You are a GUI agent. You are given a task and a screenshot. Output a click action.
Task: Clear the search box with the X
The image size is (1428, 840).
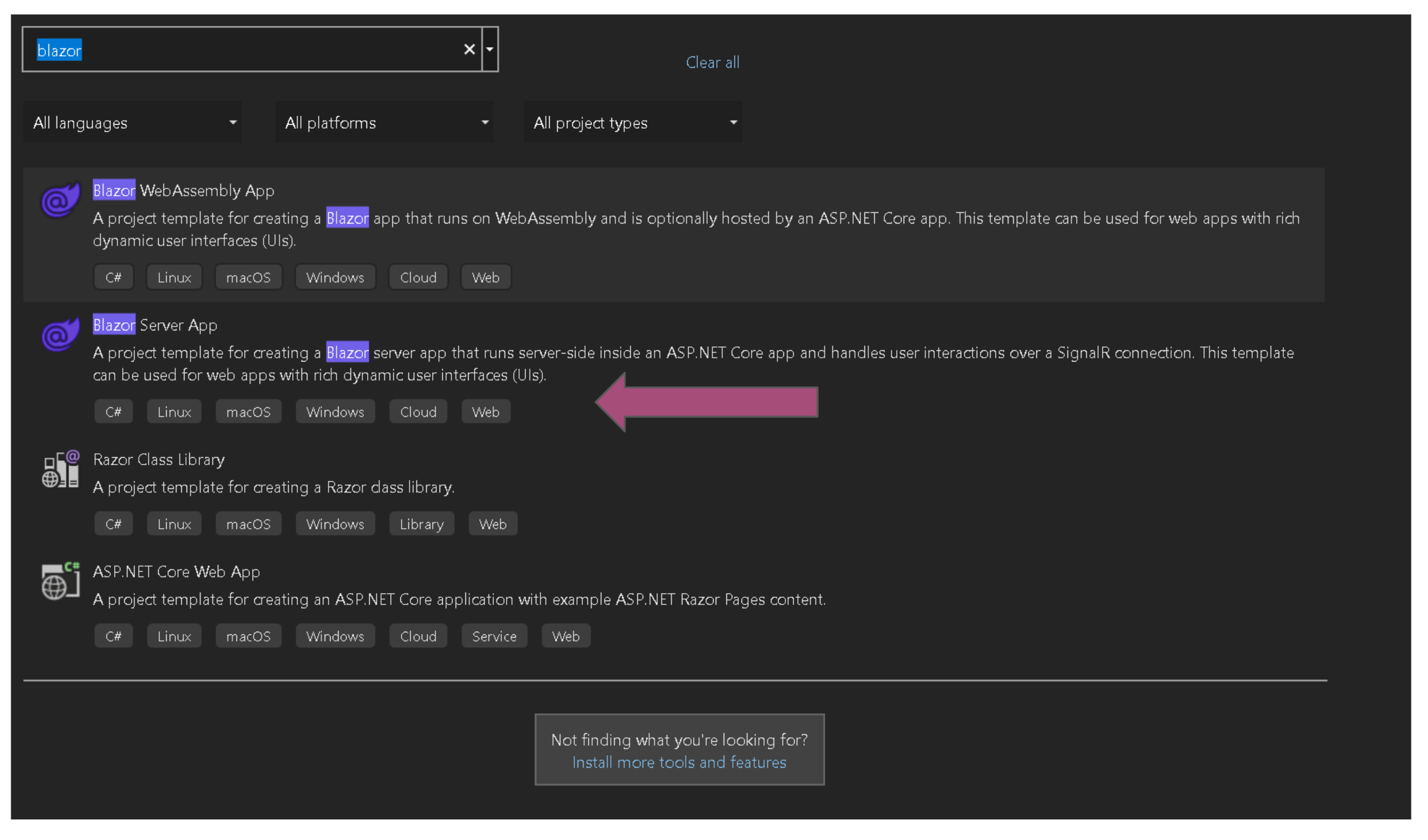coord(469,49)
